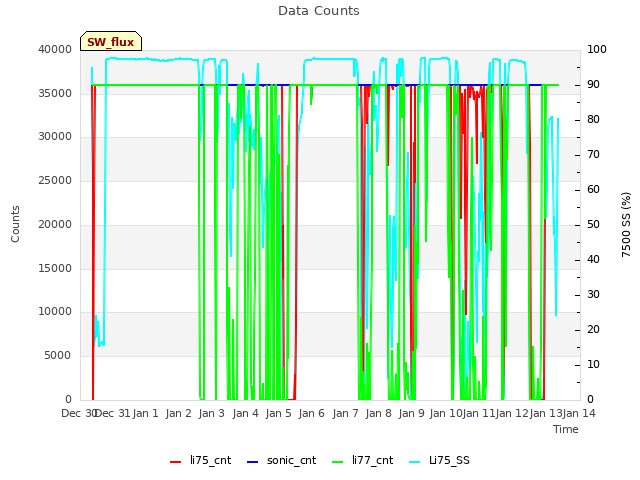
Task: Click the 30000 left axis label
Action: [x=55, y=136]
